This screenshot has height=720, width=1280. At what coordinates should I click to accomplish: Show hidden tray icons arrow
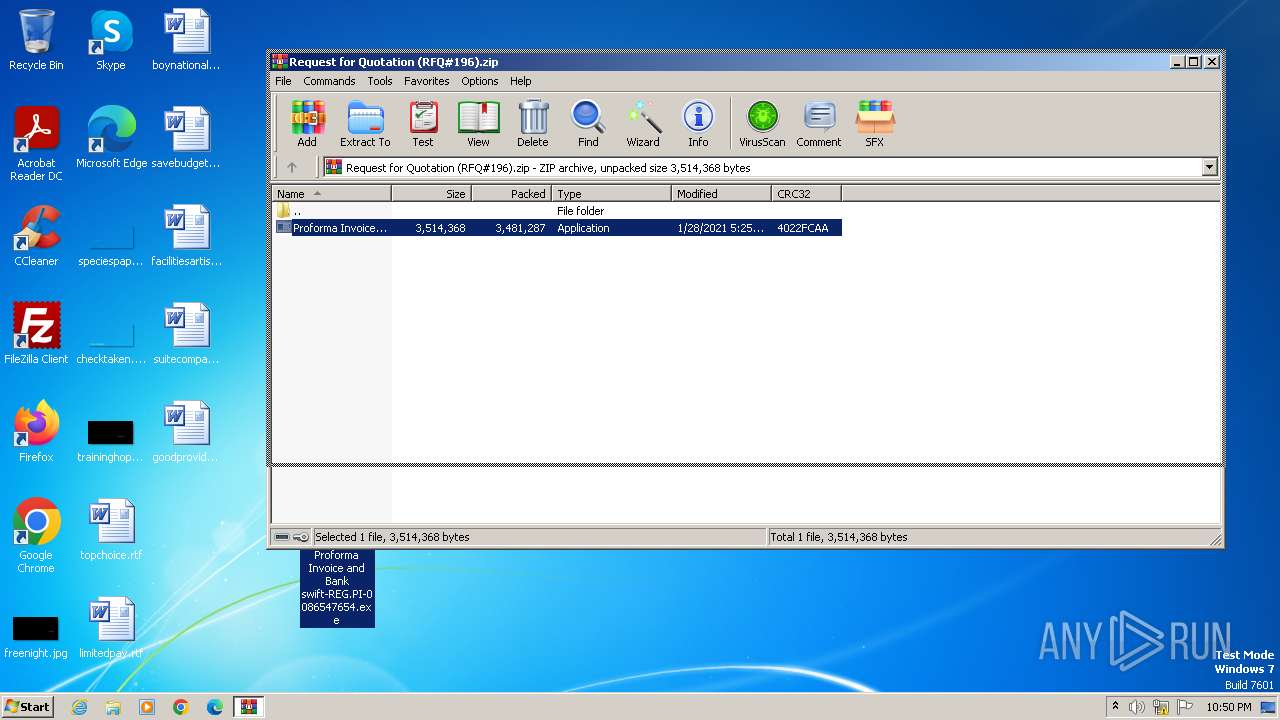pos(1115,706)
